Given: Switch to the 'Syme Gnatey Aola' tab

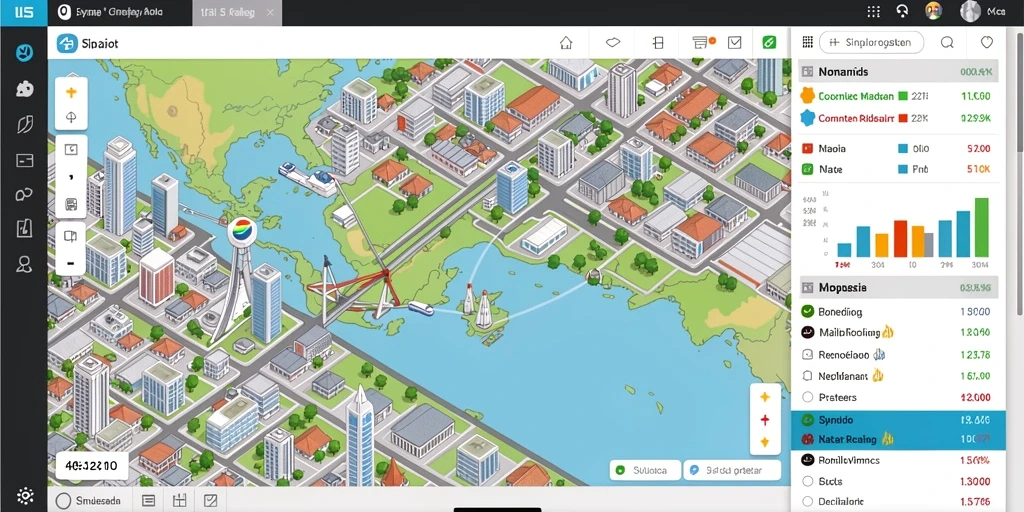Looking at the screenshot, I should point(120,12).
